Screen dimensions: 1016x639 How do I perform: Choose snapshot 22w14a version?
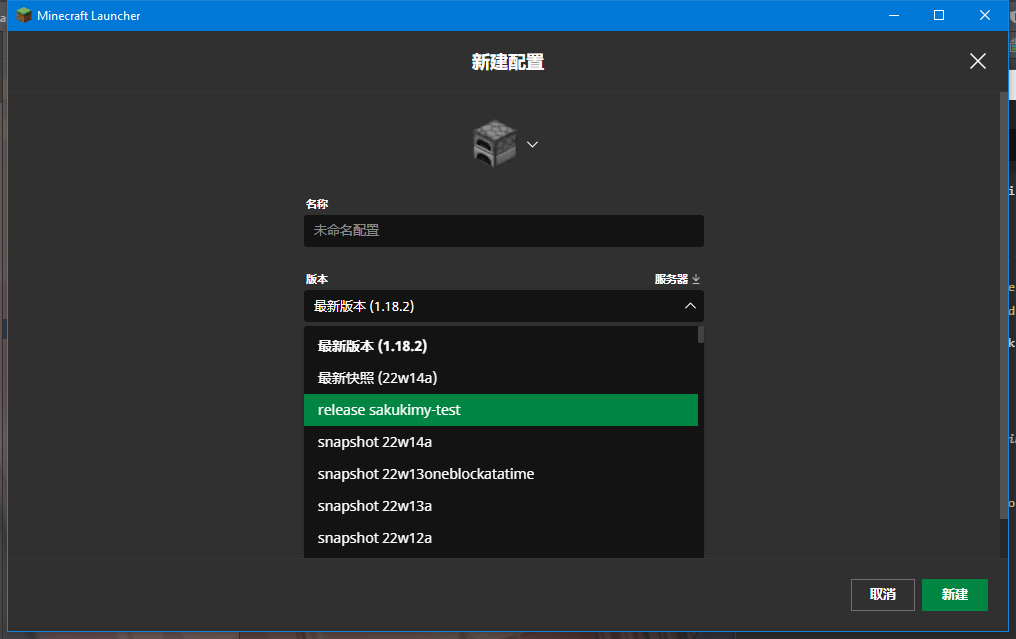(500, 442)
